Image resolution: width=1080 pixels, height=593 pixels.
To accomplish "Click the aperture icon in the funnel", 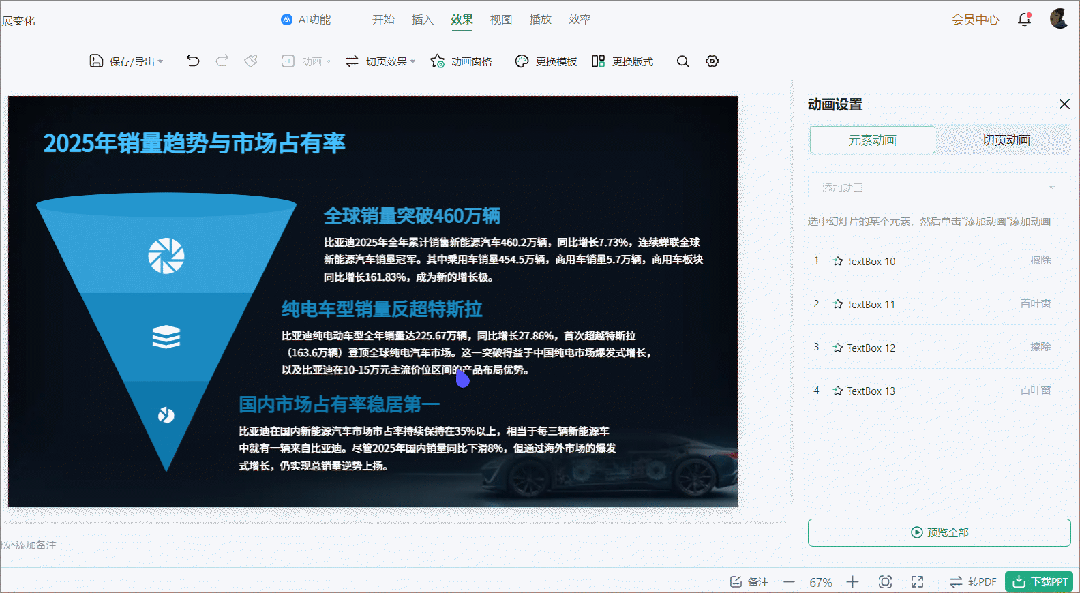I will (166, 256).
